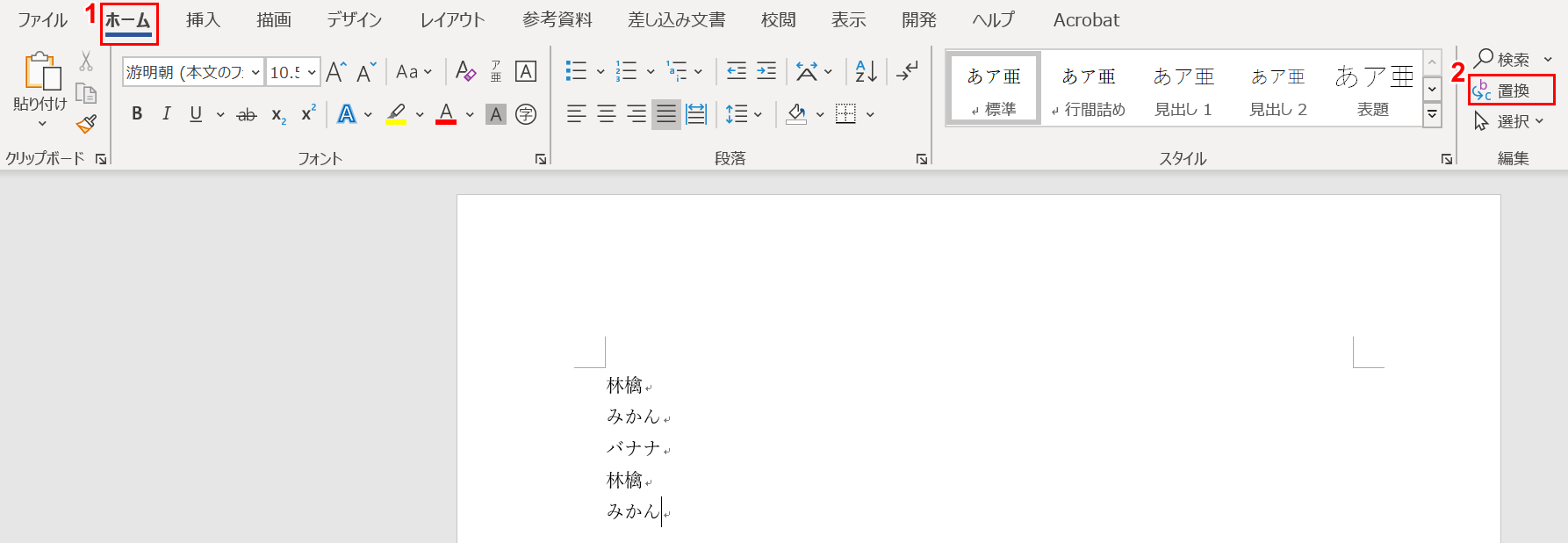Toggle Strikethrough formatting

(x=247, y=114)
